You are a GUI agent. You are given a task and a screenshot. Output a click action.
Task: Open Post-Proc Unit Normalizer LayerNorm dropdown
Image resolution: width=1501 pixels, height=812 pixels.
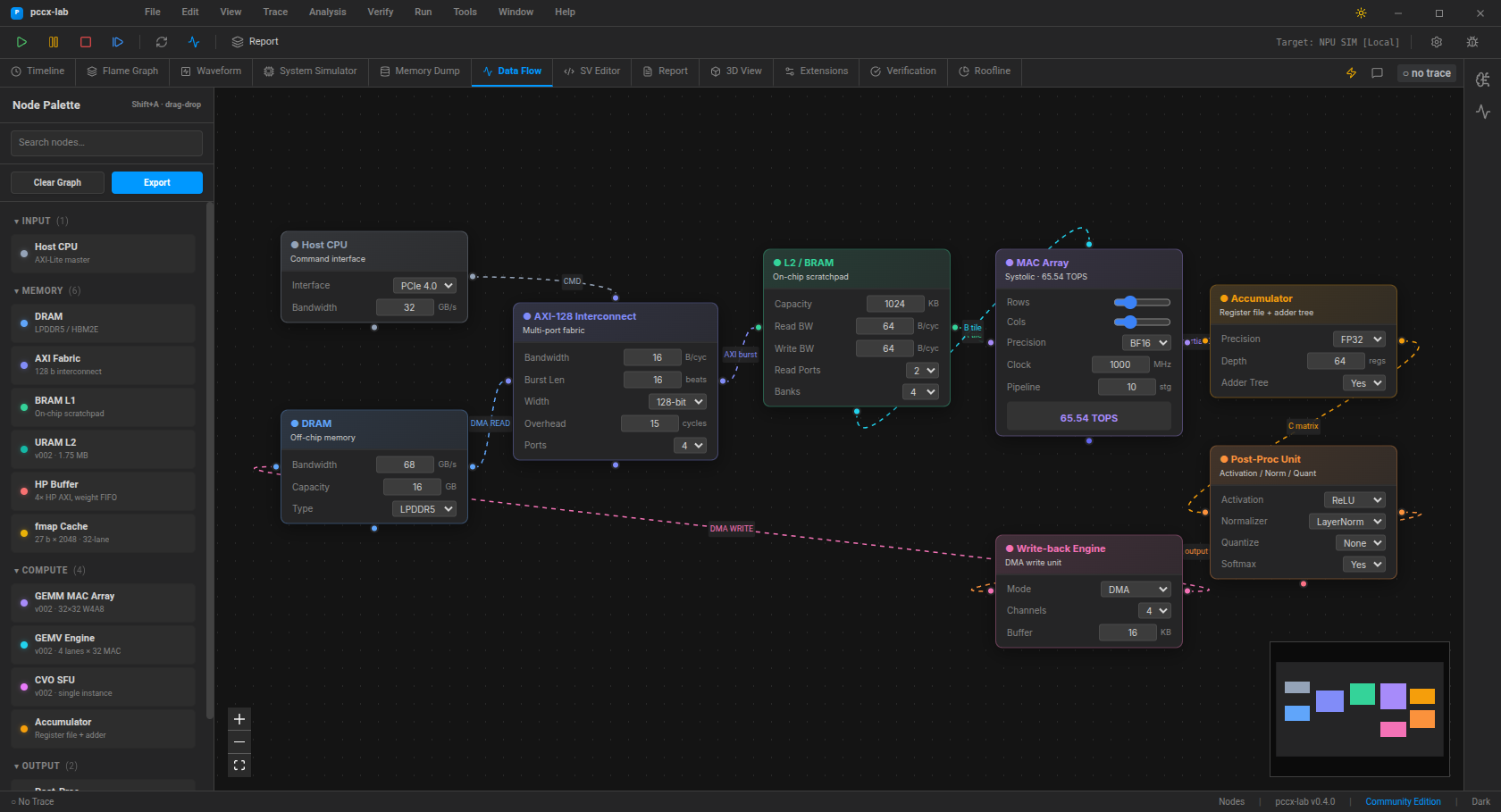coord(1347,522)
